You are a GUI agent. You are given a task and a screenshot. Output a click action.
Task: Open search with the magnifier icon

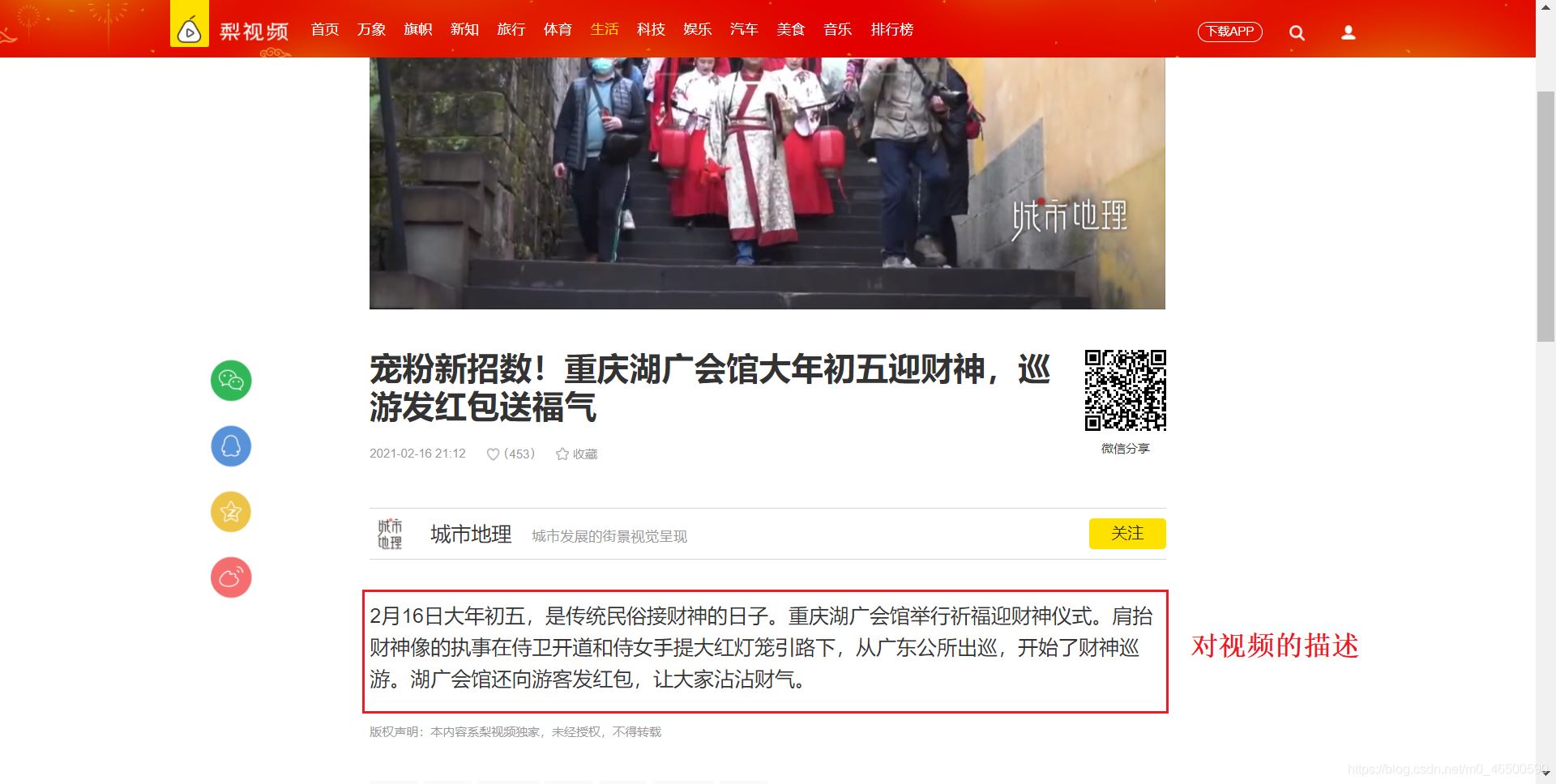click(1297, 32)
